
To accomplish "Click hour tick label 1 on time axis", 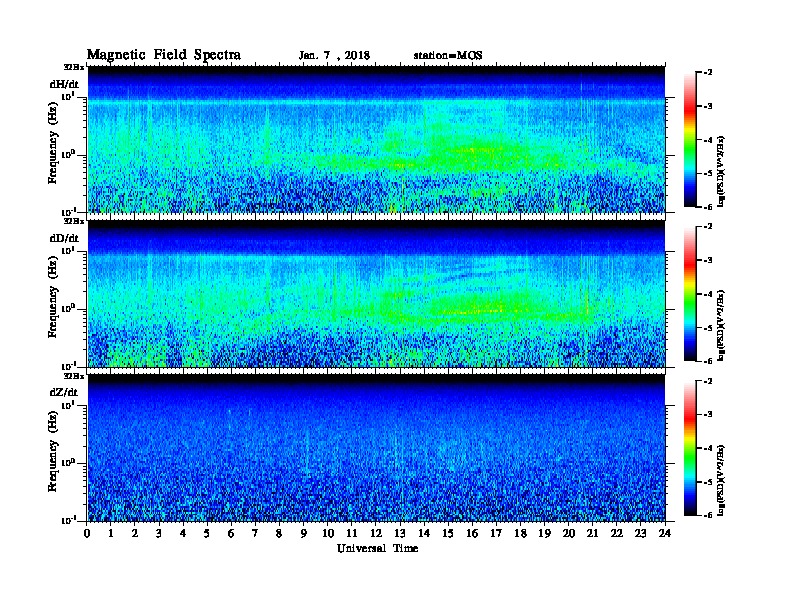I will [x=111, y=534].
